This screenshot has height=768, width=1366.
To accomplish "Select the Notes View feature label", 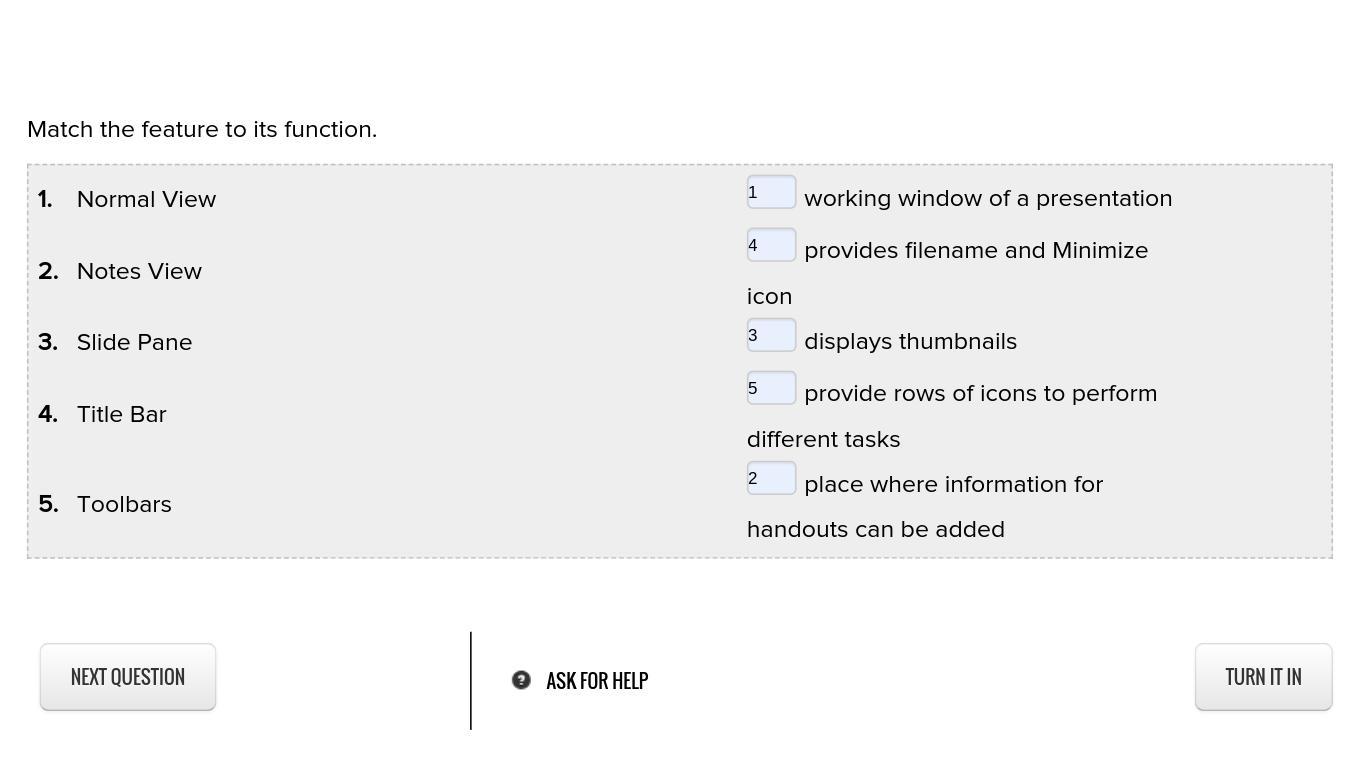I will coord(139,271).
